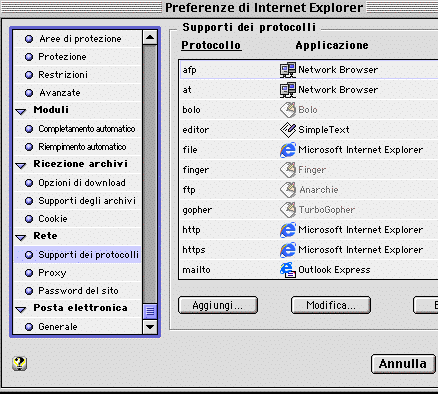Click the SimpleText icon in editor row
This screenshot has height=394, width=438.
pos(288,130)
